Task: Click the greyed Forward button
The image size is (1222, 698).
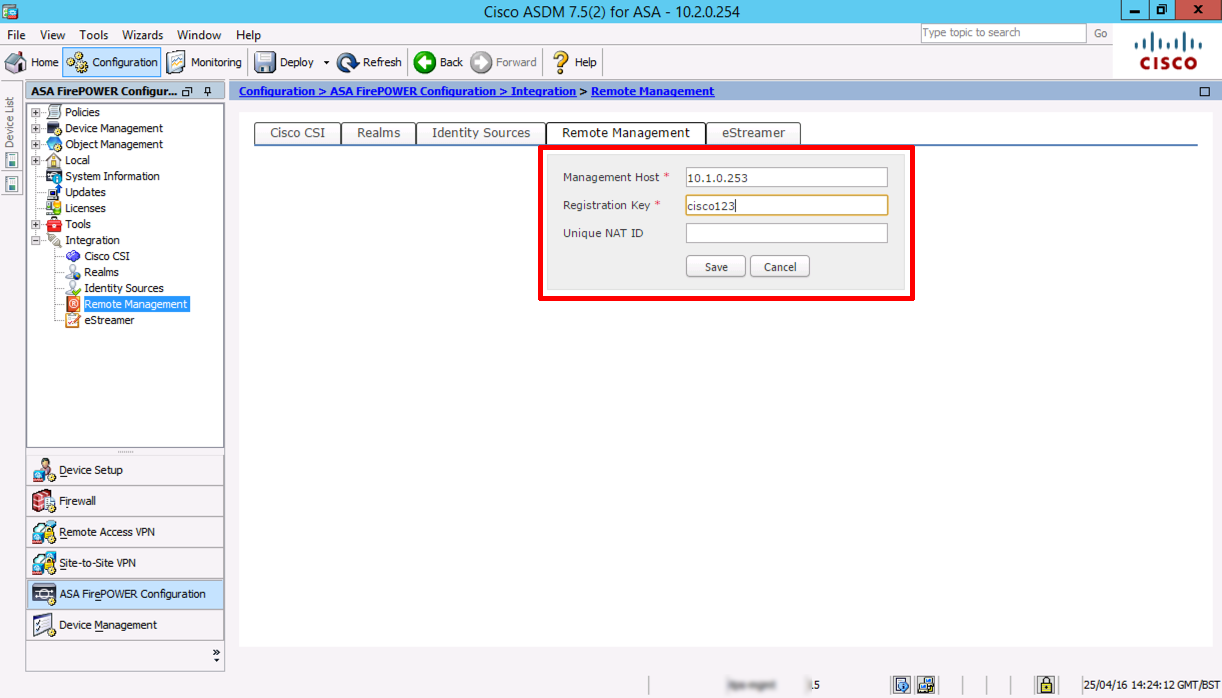Action: pyautogui.click(x=504, y=62)
